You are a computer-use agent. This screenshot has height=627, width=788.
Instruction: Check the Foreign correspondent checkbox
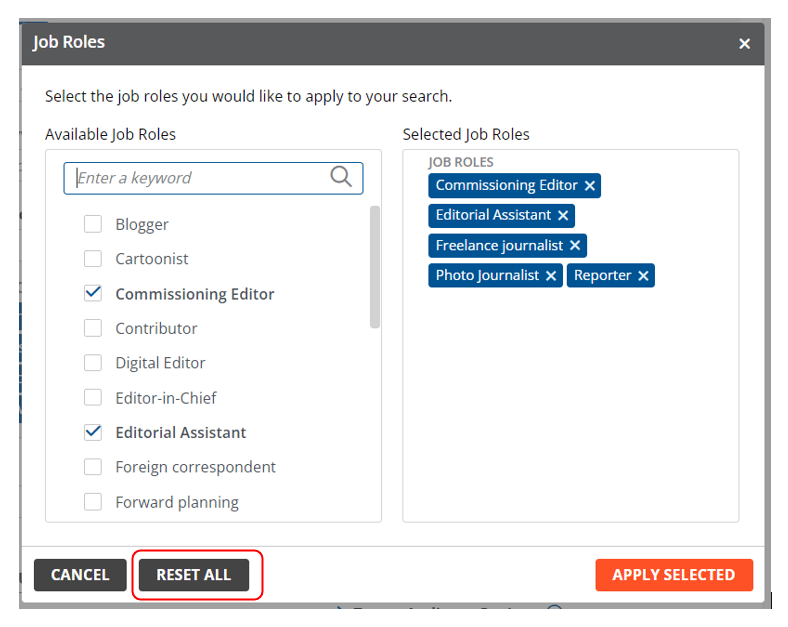(x=93, y=467)
